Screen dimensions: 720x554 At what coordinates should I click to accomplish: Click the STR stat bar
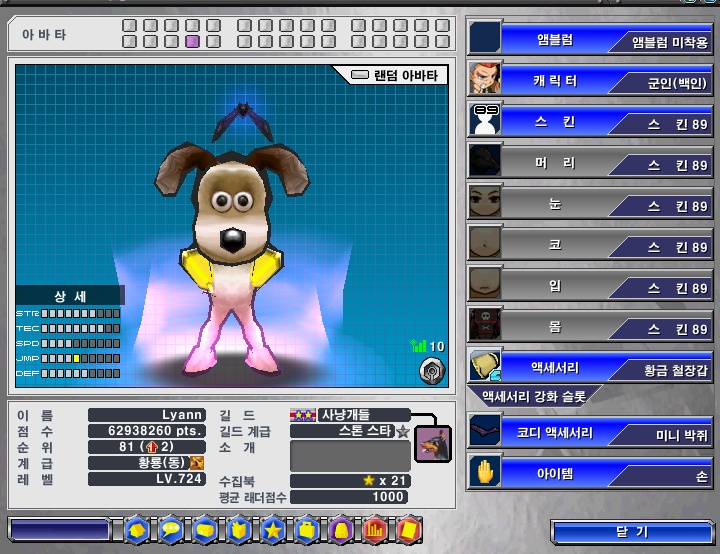tap(81, 313)
